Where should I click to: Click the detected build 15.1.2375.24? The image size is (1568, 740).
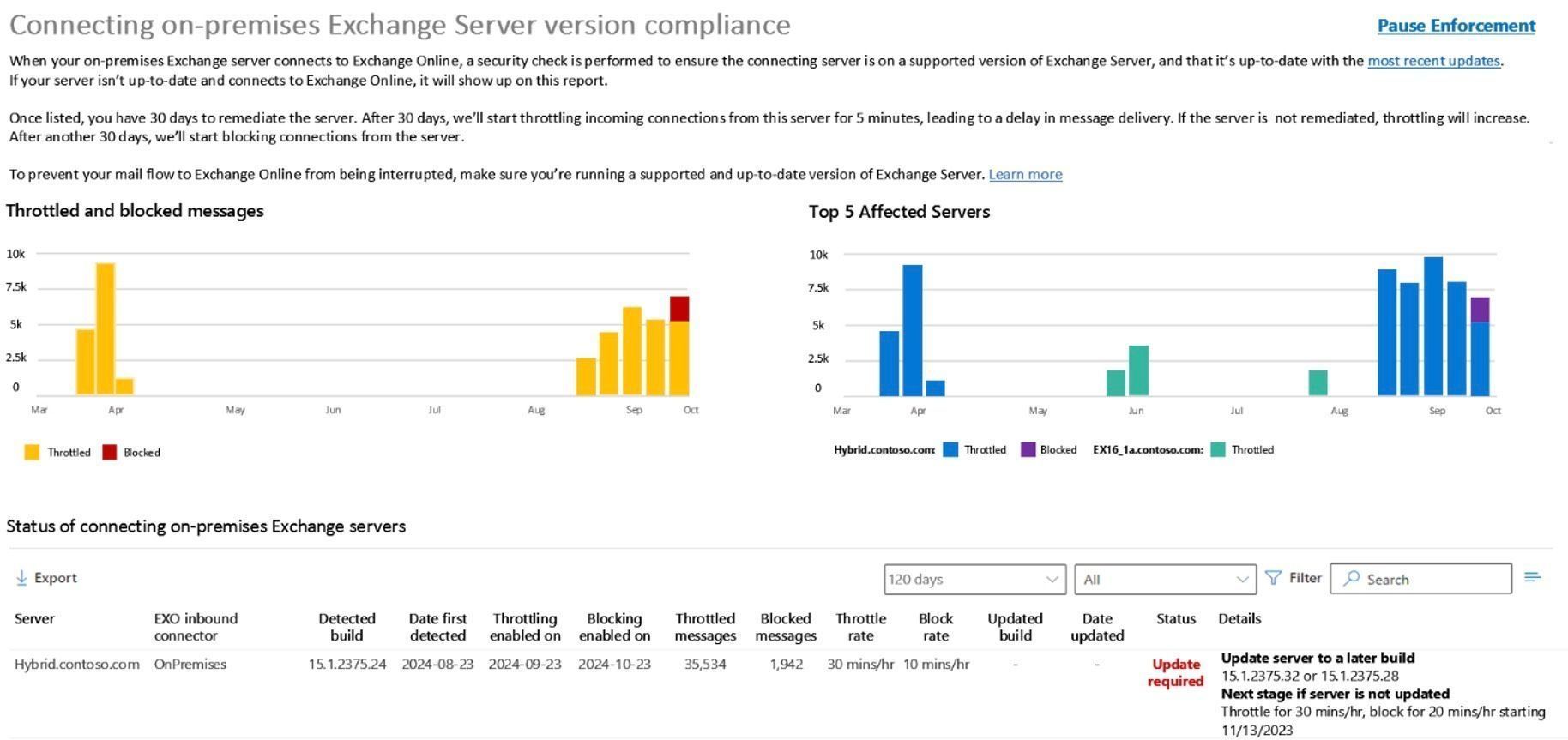point(347,665)
